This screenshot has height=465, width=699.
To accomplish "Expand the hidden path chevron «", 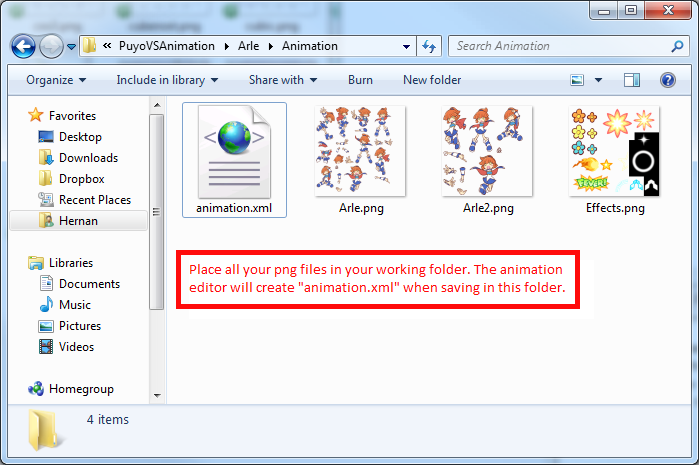I will coord(107,45).
